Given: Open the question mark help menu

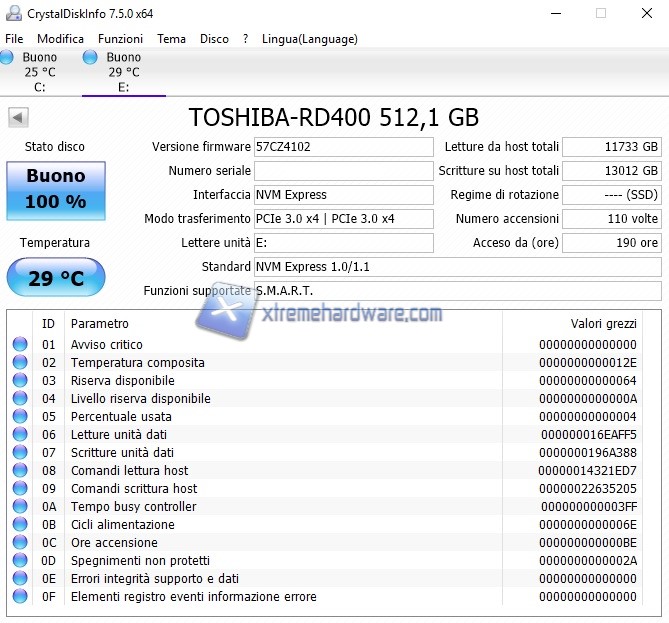Looking at the screenshot, I should tap(245, 39).
